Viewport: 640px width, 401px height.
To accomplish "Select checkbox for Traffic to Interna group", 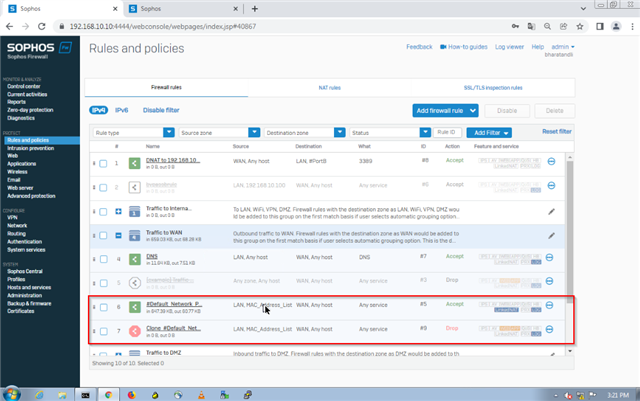I will pyautogui.click(x=103, y=212).
